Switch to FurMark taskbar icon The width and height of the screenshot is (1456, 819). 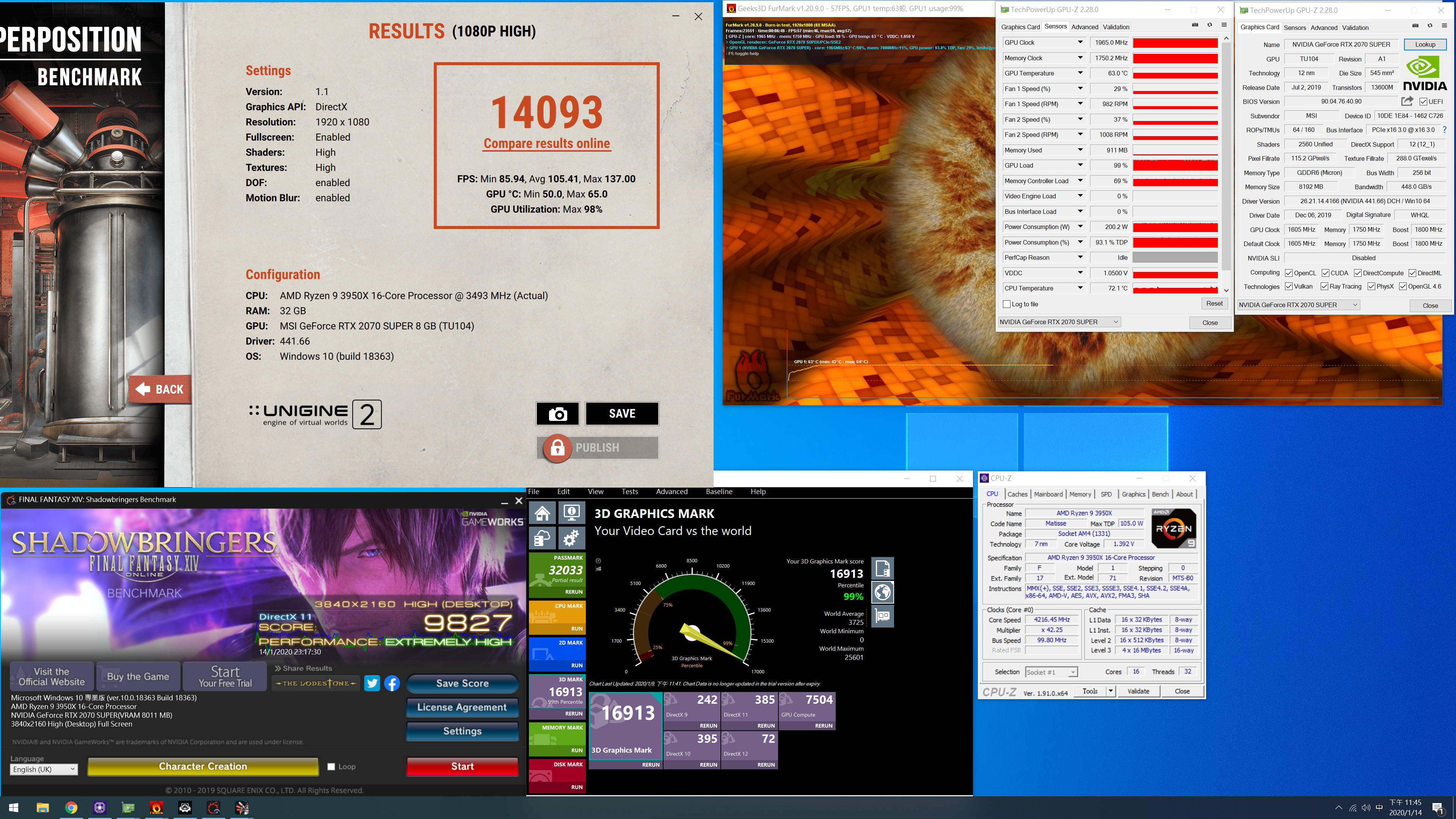click(157, 808)
